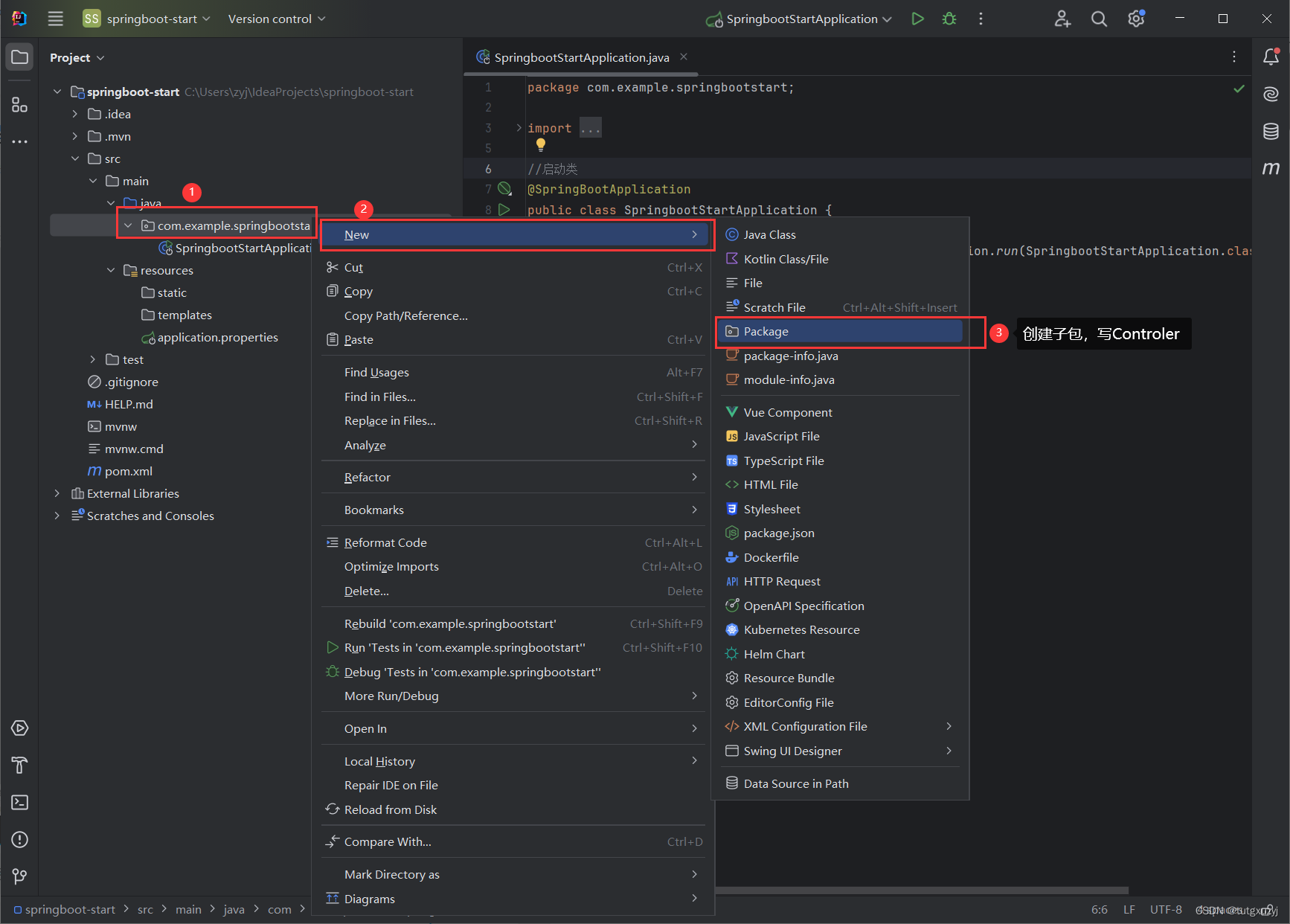Open the Build hammer tool window
This screenshot has height=924, width=1290.
pyautogui.click(x=20, y=765)
